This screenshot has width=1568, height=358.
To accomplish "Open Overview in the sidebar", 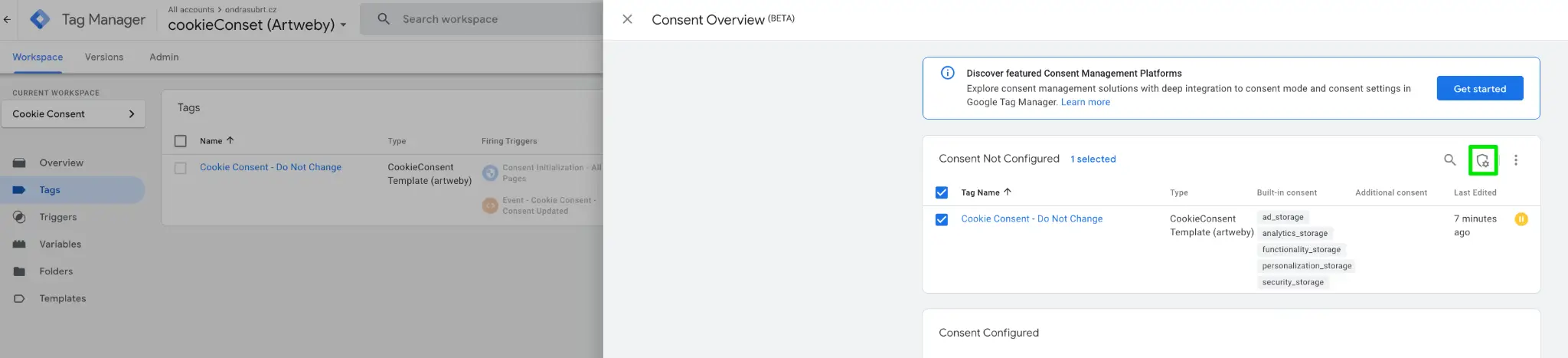I will [x=61, y=163].
